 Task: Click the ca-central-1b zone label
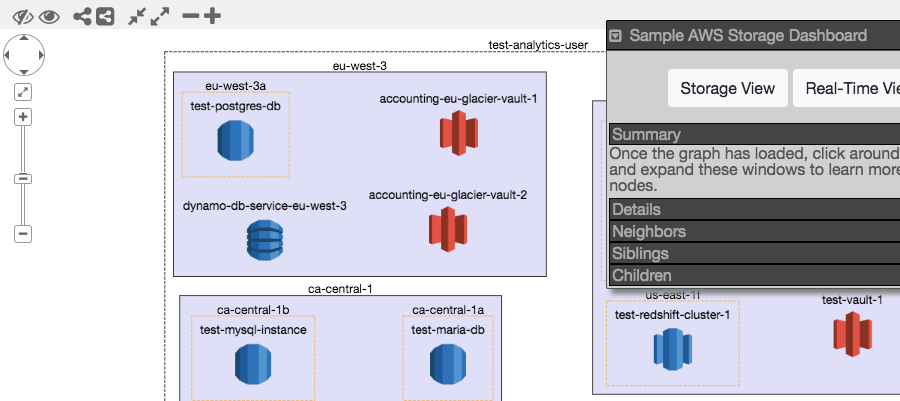(x=253, y=310)
